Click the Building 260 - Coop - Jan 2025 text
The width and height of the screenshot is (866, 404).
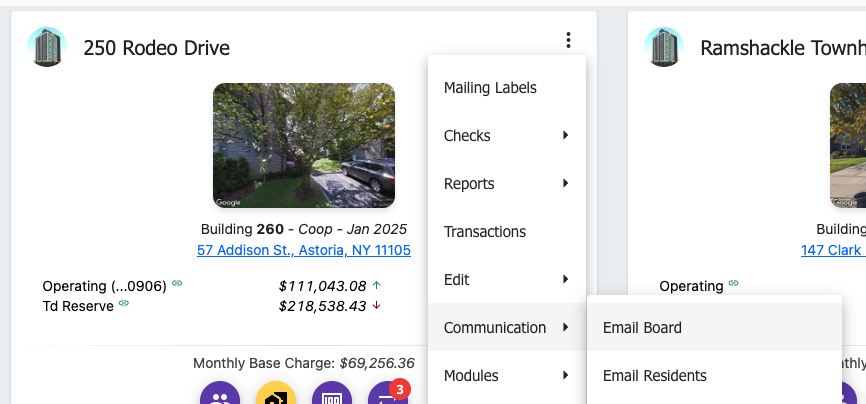click(x=304, y=229)
